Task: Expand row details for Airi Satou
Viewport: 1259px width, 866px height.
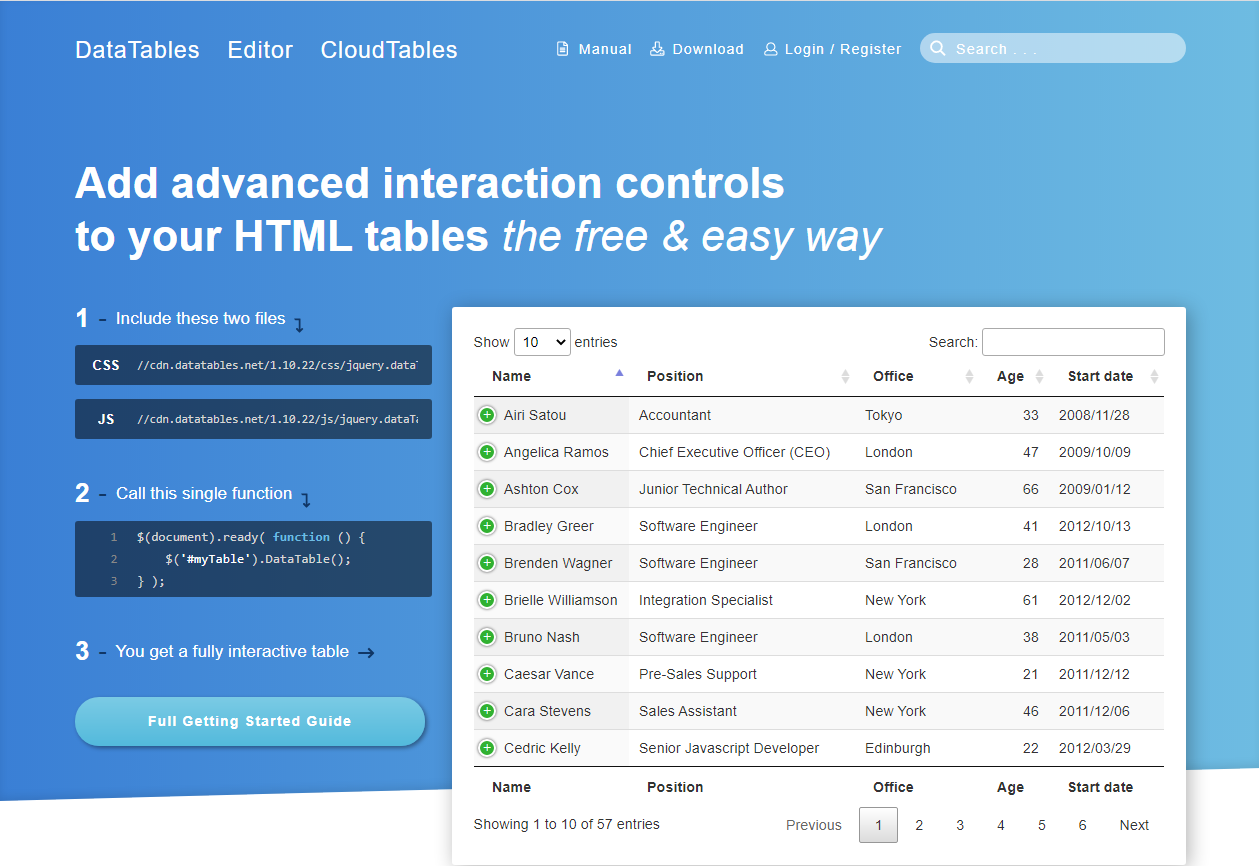Action: point(487,415)
